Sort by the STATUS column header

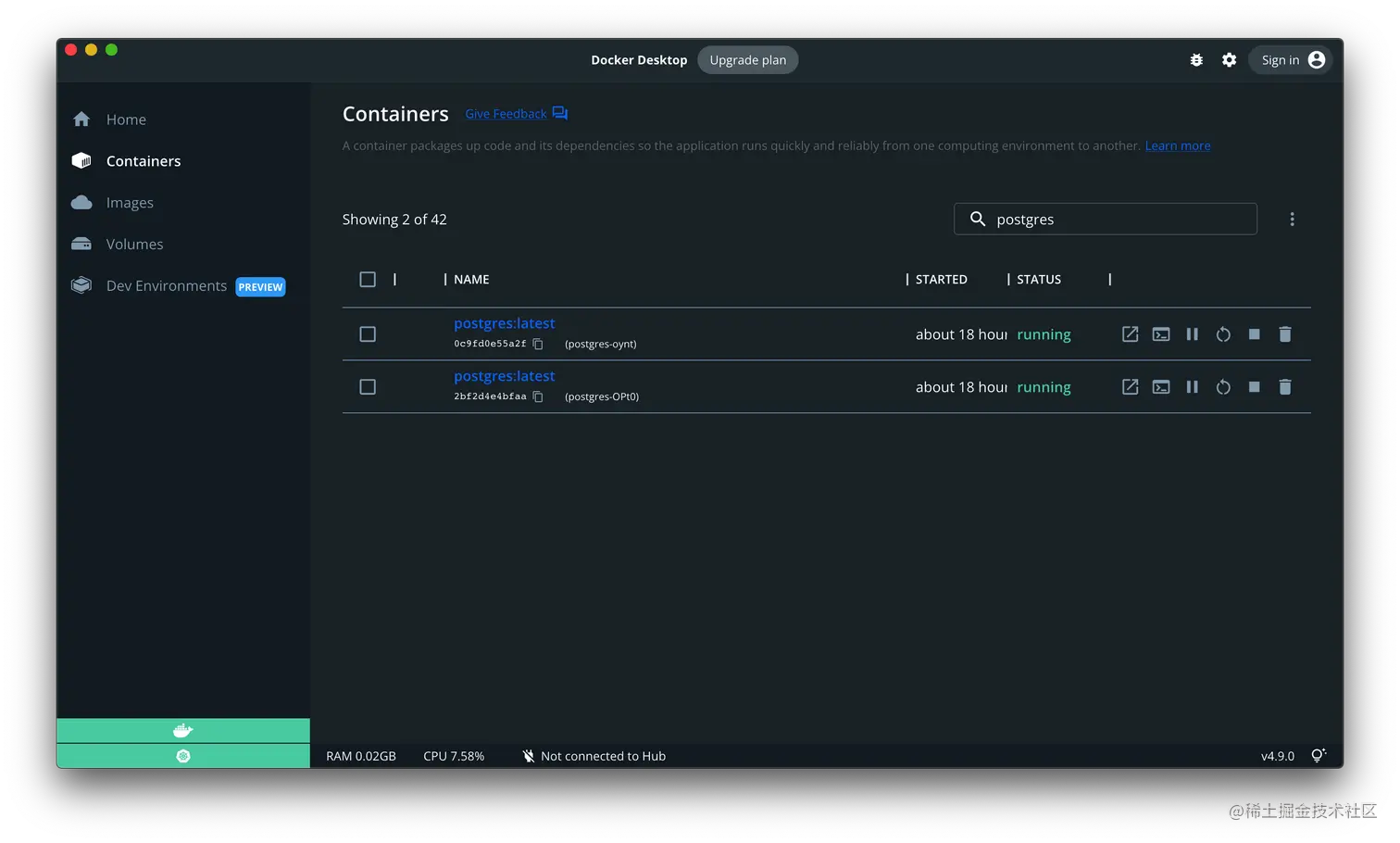1039,280
